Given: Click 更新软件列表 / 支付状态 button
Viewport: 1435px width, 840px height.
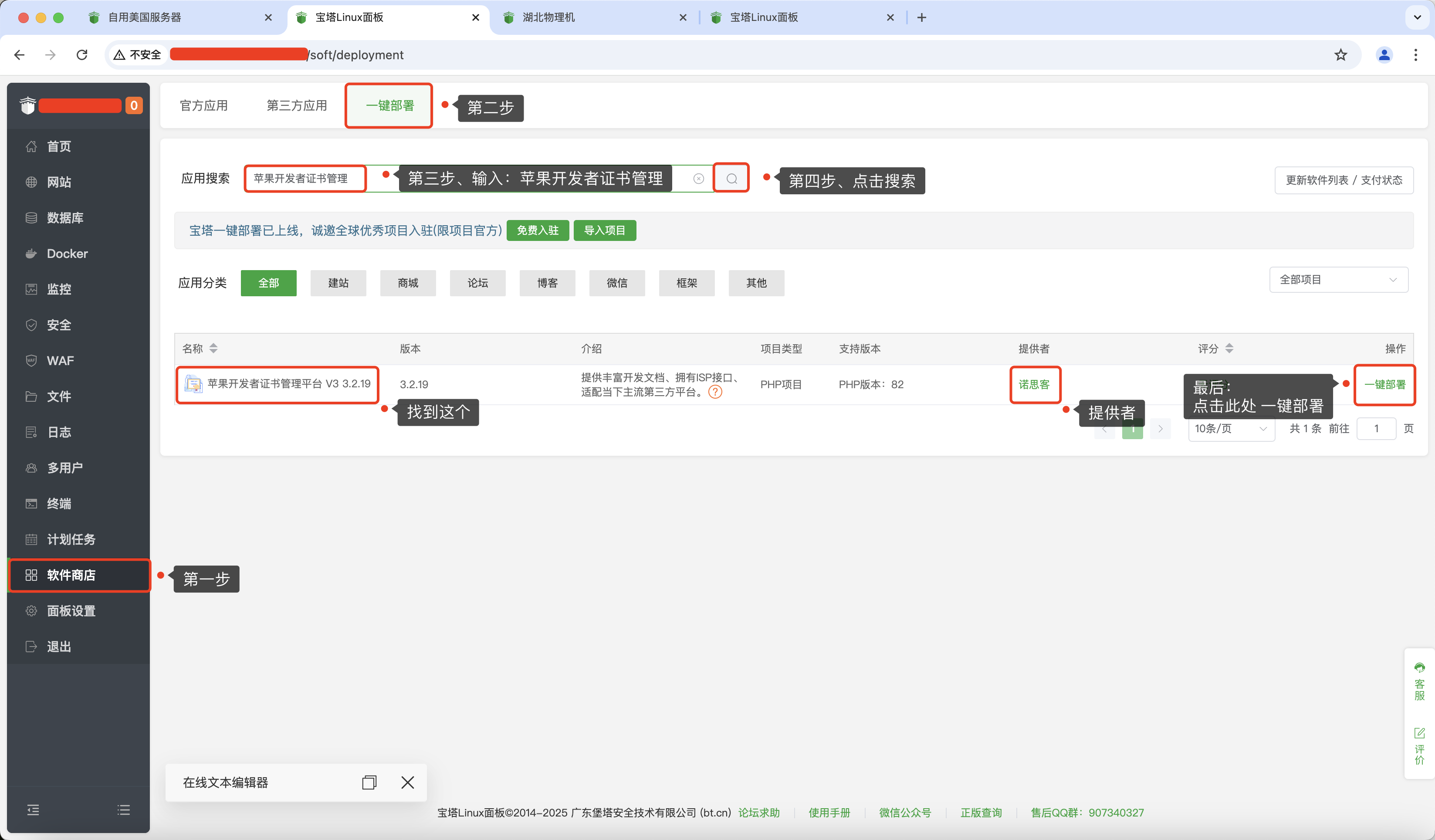Looking at the screenshot, I should [1344, 180].
